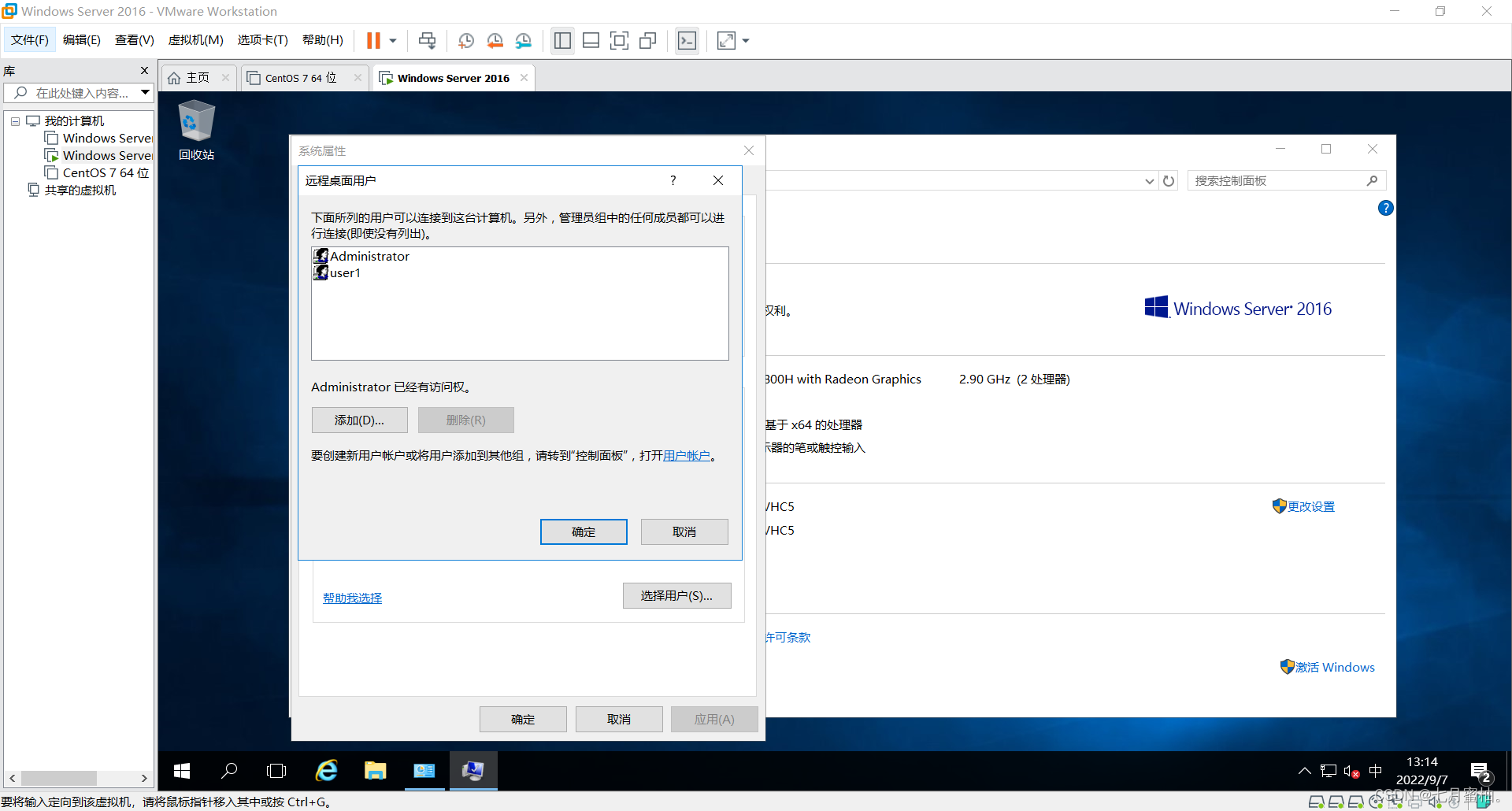Select the running Windows Server VM in tree

[99, 156]
